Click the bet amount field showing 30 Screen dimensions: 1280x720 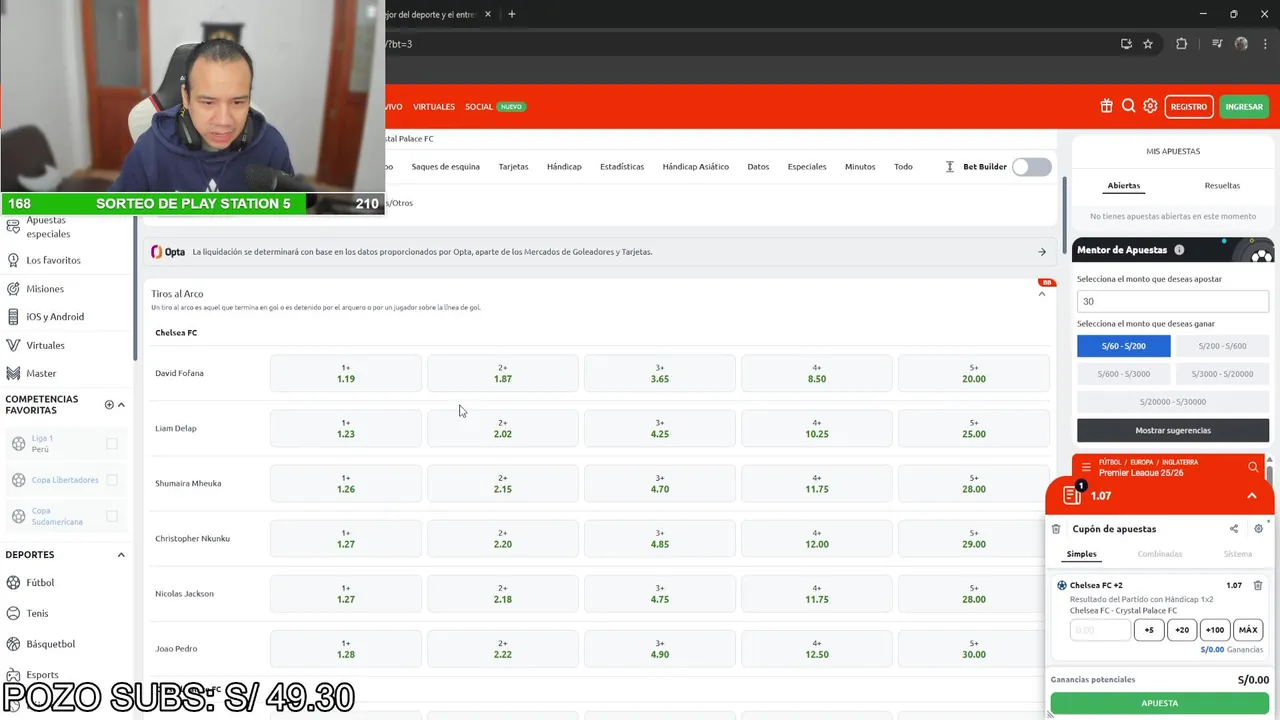tap(1173, 301)
